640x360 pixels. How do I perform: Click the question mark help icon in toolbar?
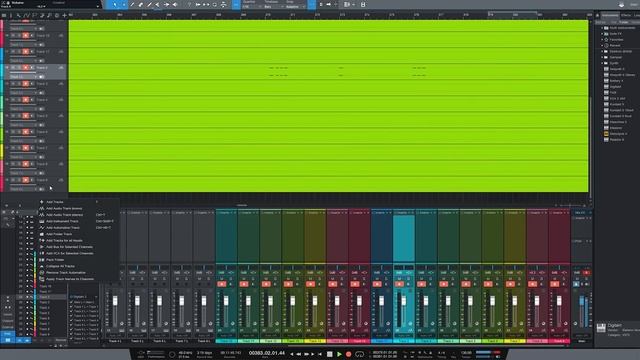click(189, 4)
